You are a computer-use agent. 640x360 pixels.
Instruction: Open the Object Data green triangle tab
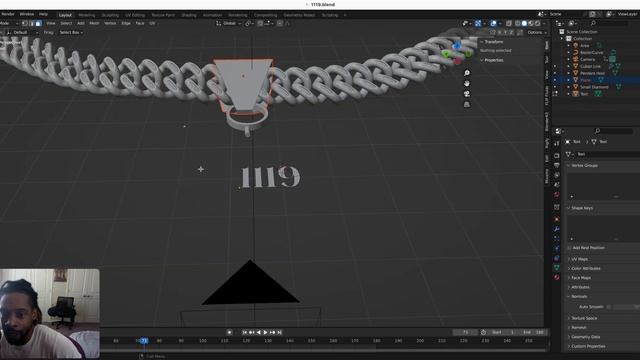click(557, 267)
